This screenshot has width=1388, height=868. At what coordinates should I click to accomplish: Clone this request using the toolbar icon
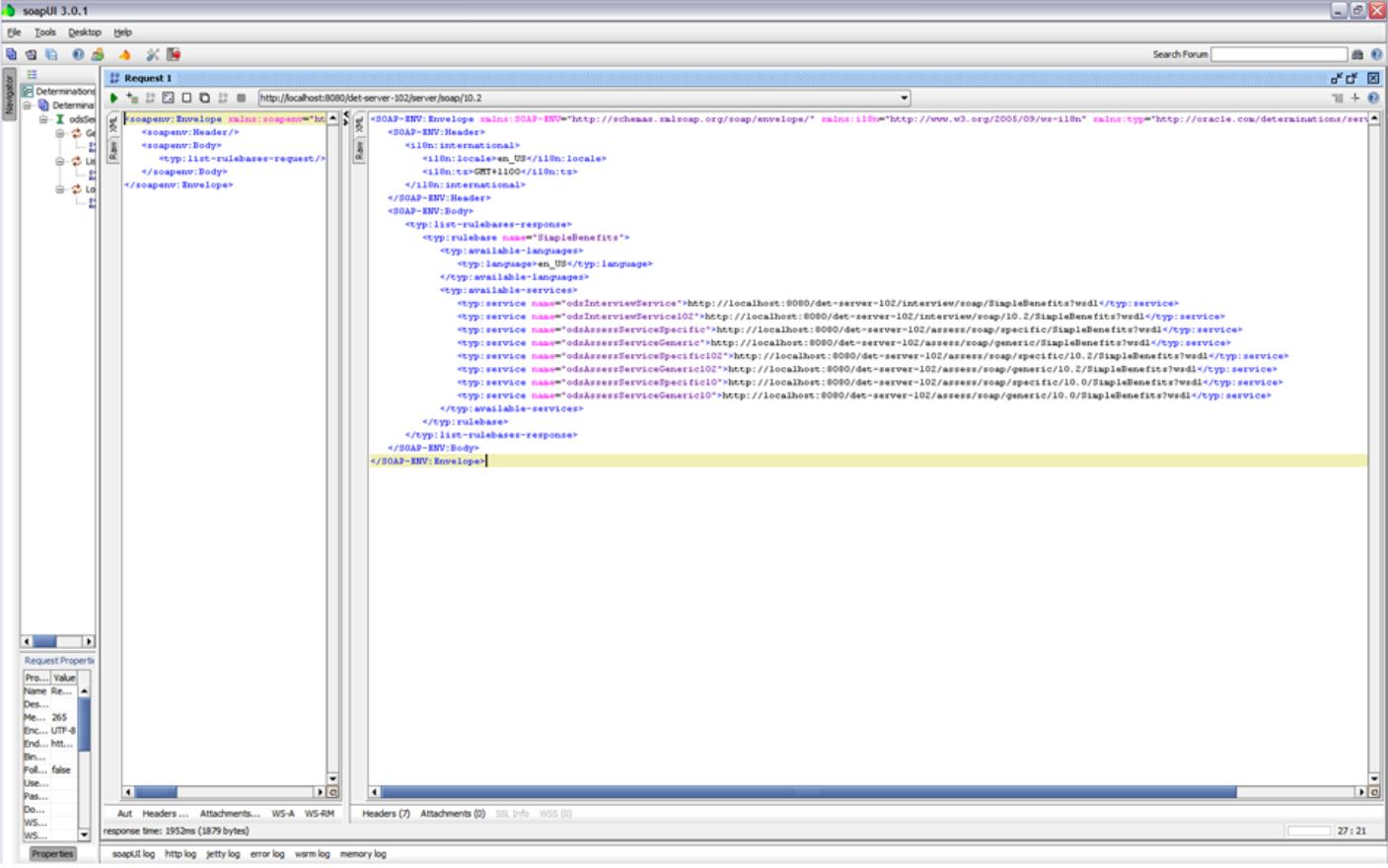coord(204,99)
